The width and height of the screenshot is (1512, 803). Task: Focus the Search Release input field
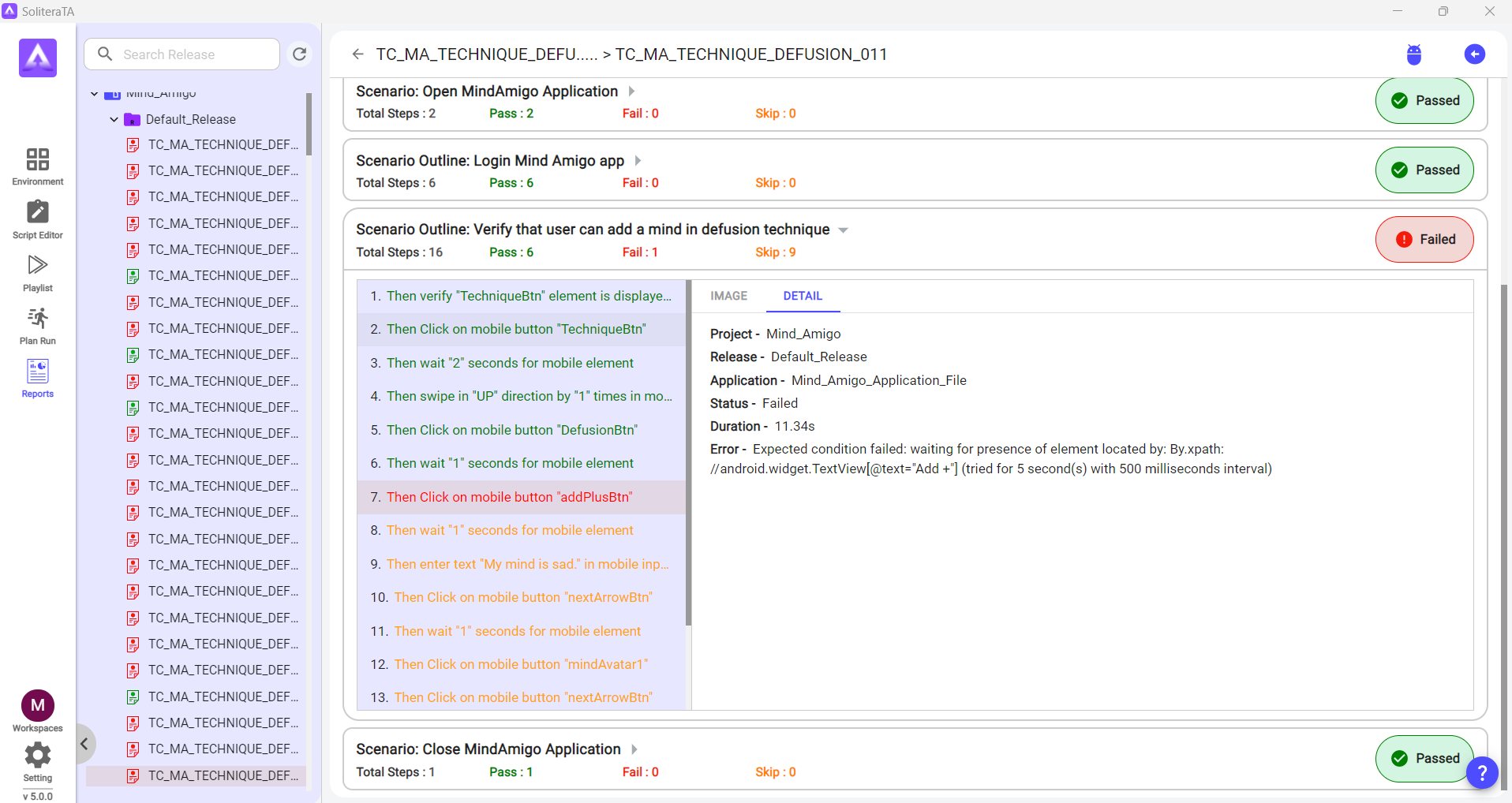click(x=182, y=54)
